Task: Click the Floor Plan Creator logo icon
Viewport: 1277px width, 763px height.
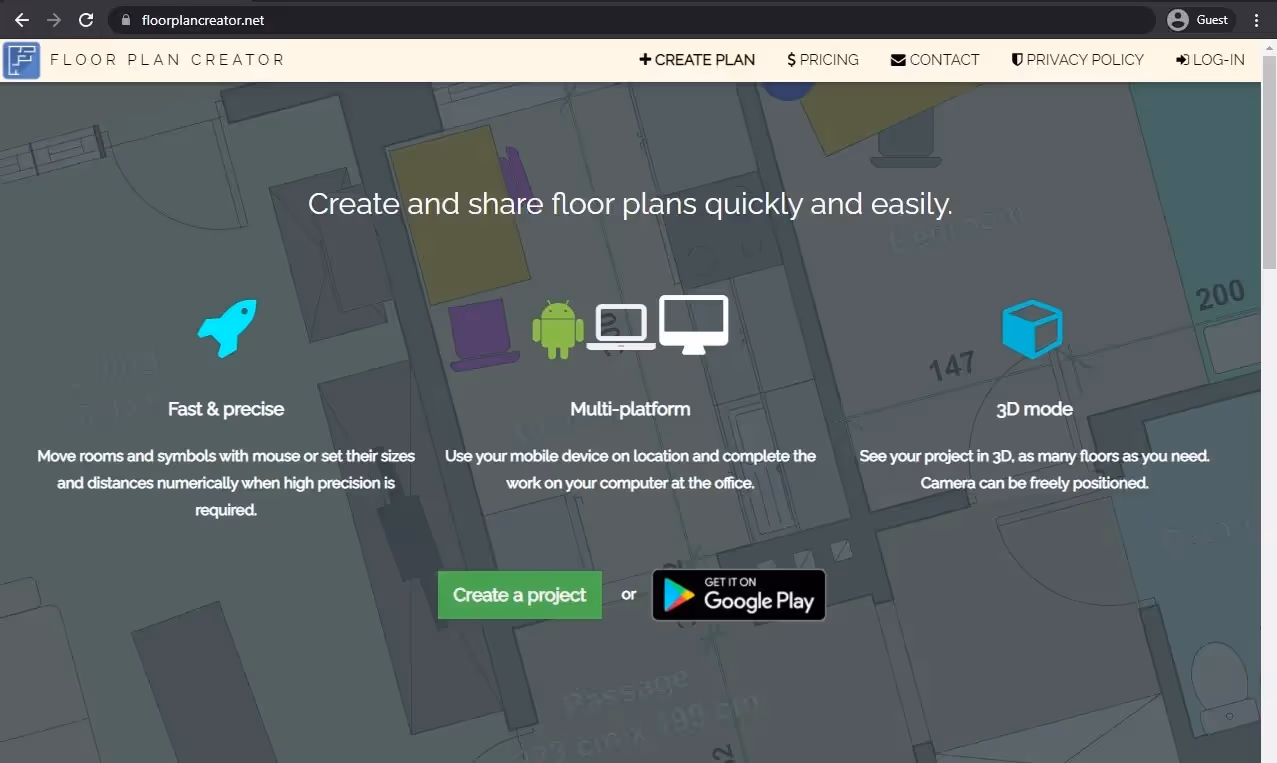Action: coord(21,60)
